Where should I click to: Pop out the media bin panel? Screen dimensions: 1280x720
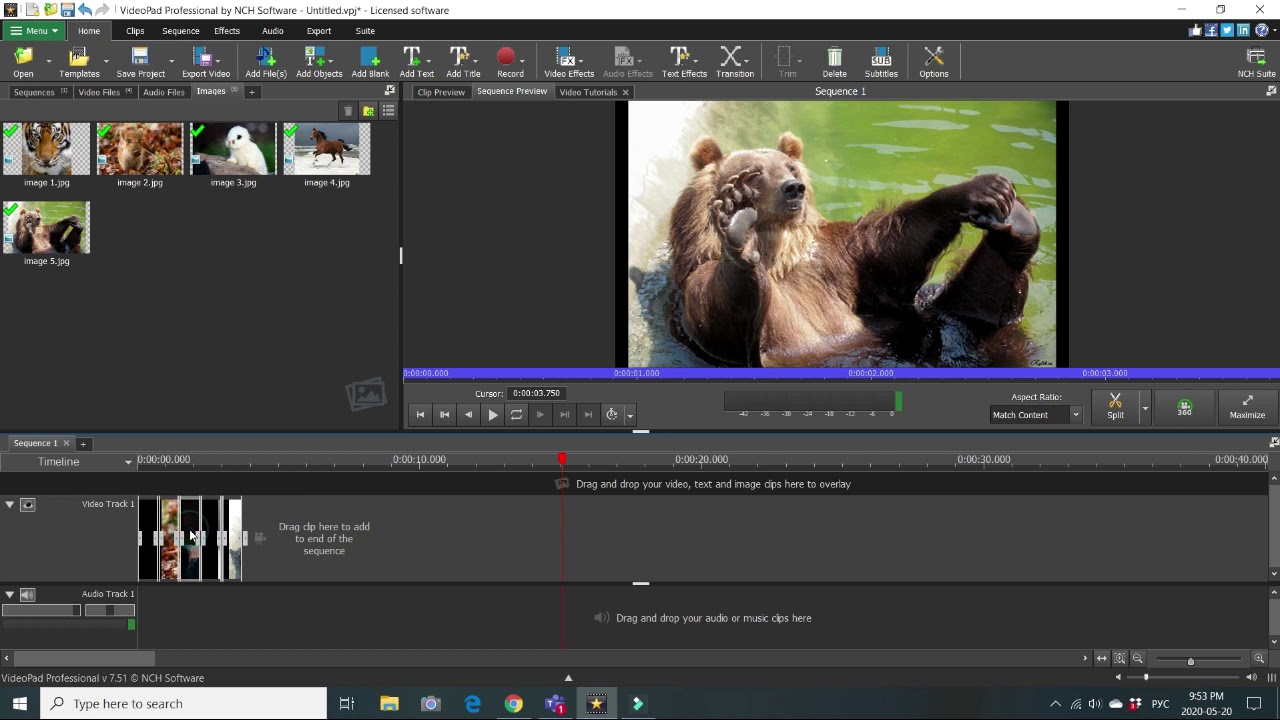tap(389, 91)
